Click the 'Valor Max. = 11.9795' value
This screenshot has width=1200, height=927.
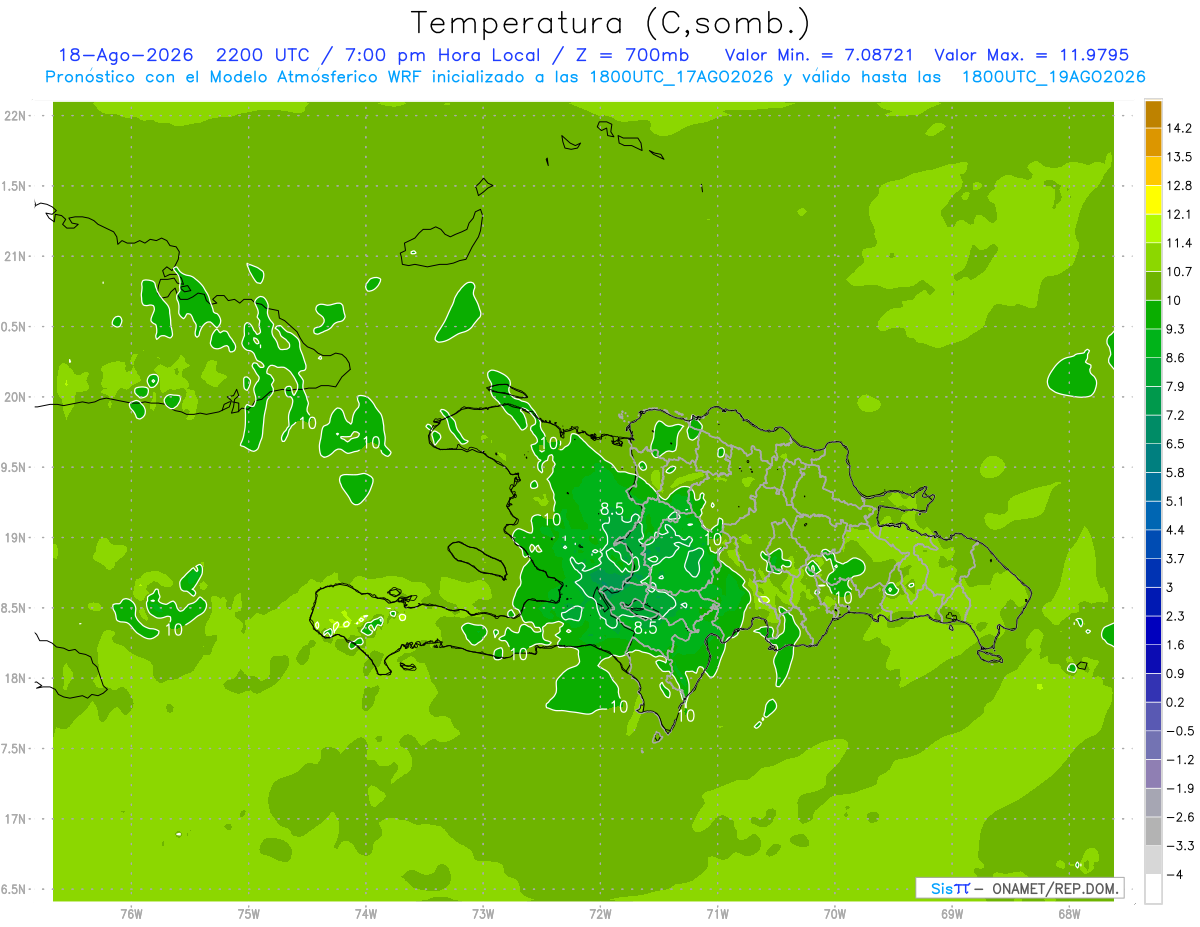click(1031, 55)
